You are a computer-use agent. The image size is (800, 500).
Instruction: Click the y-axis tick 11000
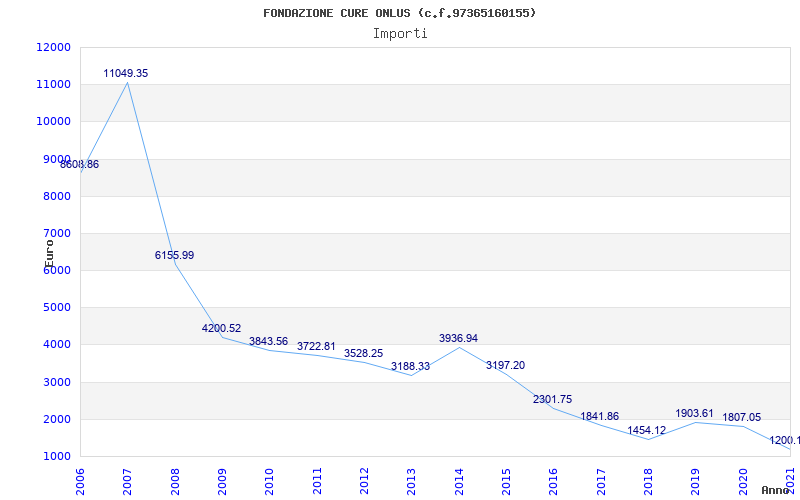tap(54, 85)
